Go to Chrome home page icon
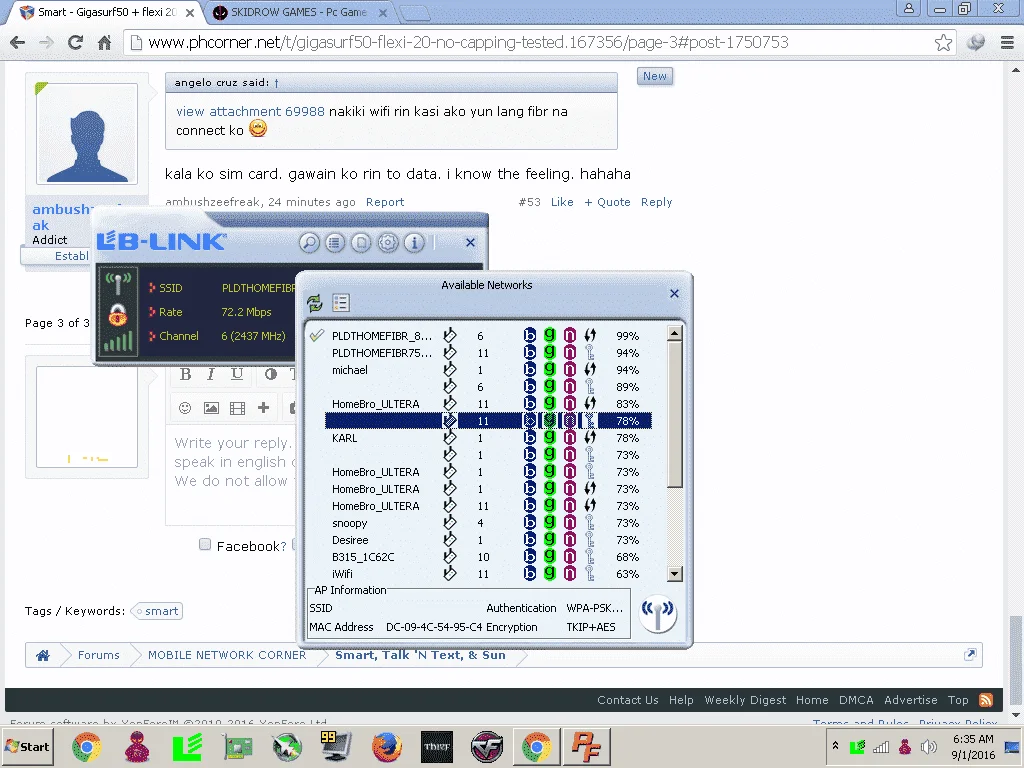 [x=104, y=43]
